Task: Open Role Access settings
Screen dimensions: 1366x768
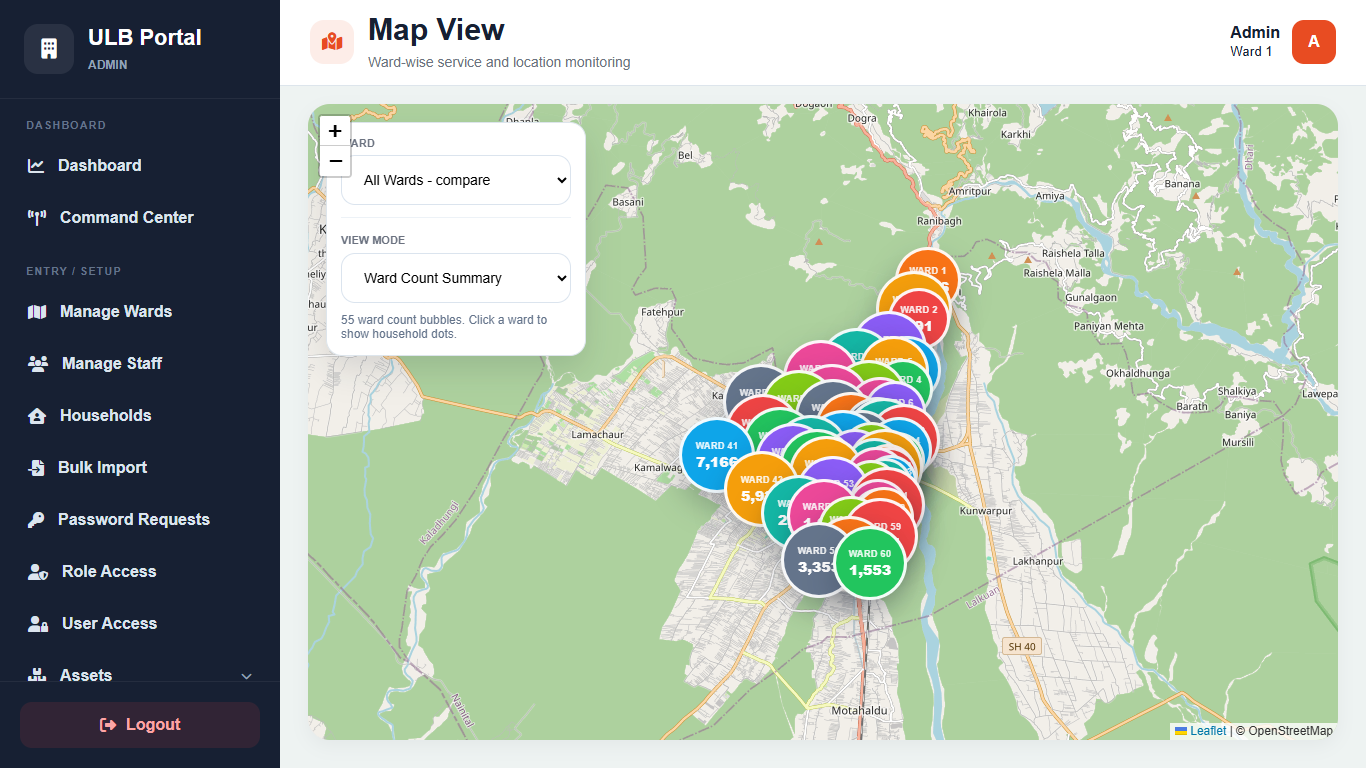Action: click(140, 572)
